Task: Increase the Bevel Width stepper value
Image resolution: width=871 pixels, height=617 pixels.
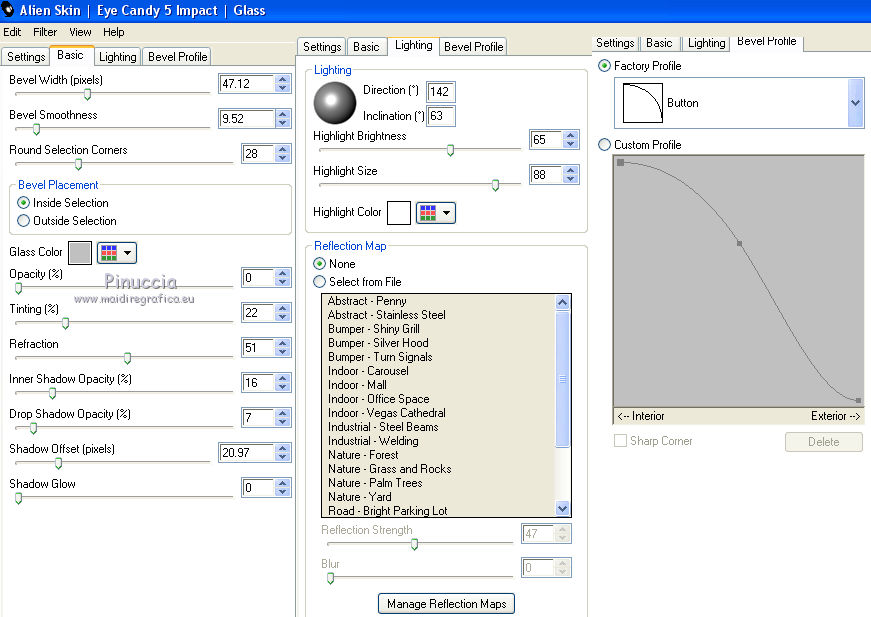Action: click(283, 79)
